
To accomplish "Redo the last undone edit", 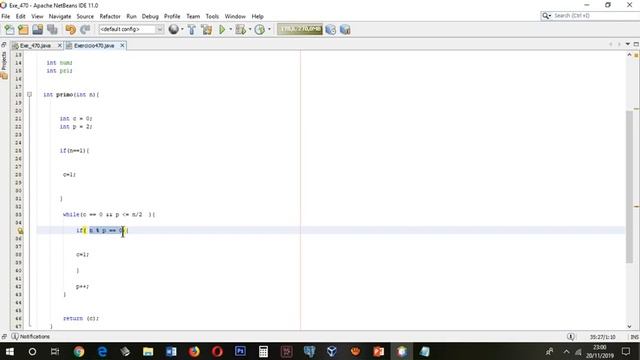I will coord(85,29).
